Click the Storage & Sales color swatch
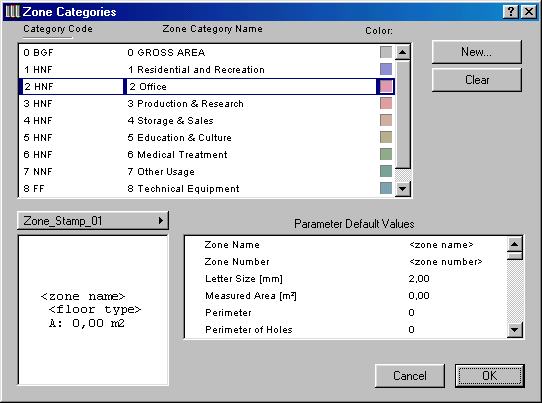The image size is (542, 403). (386, 120)
